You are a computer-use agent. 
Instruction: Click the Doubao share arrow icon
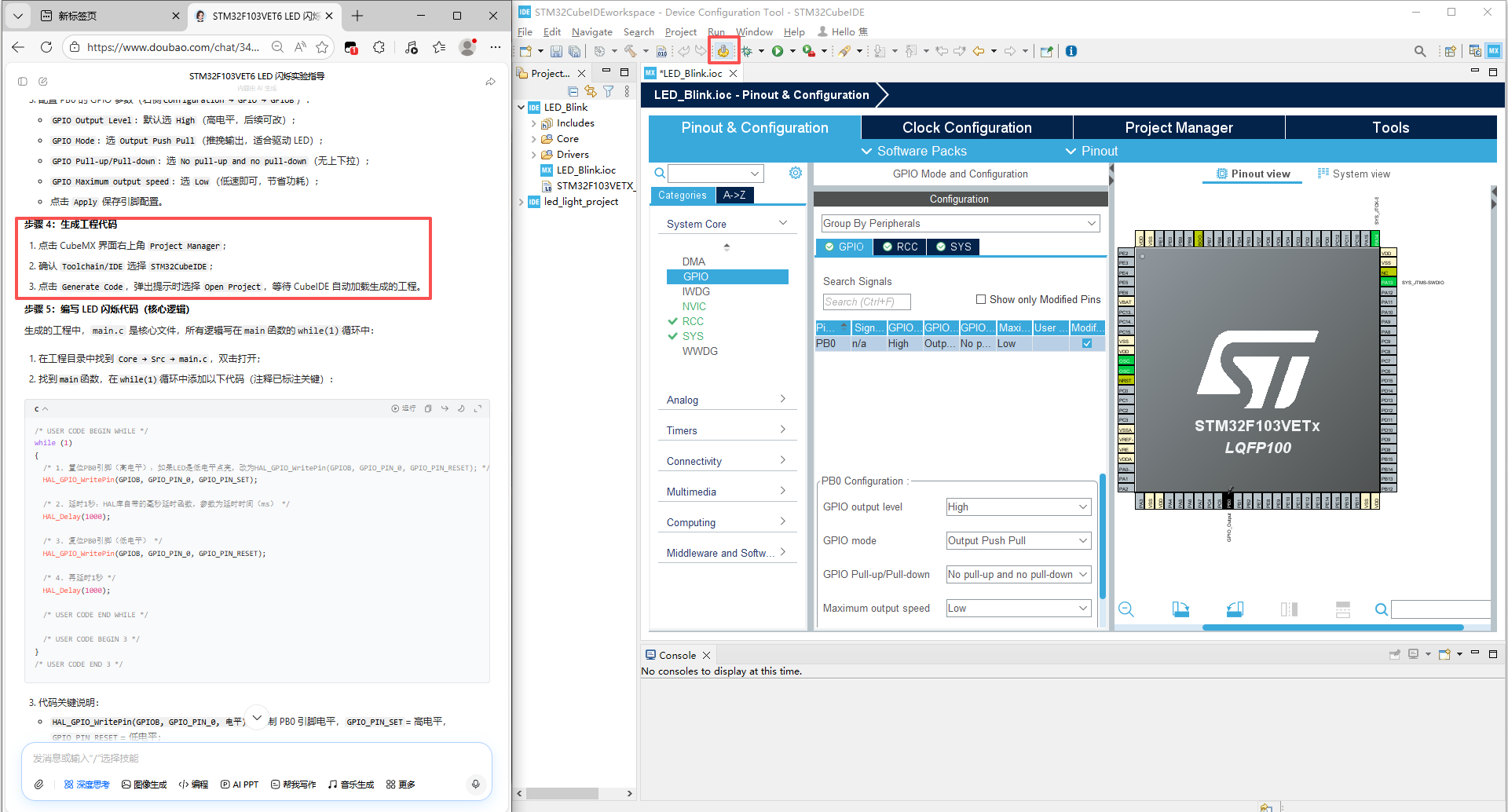point(491,82)
